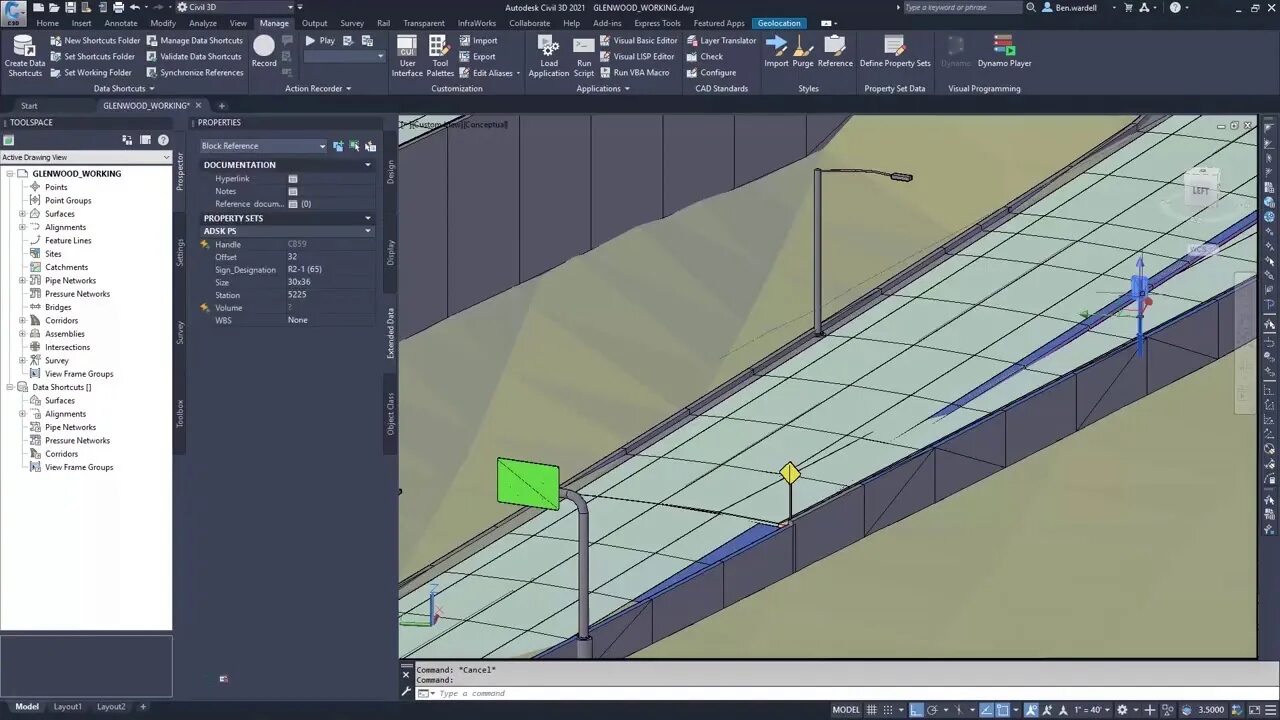
Task: Toggle the MODEL space status button
Action: pos(846,710)
